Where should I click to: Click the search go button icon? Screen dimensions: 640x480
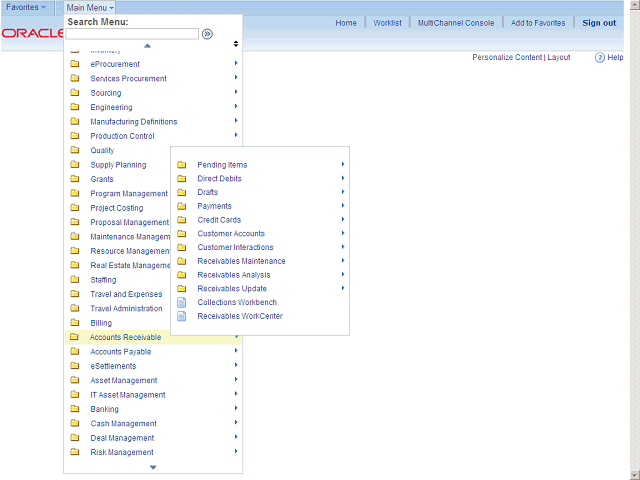[x=207, y=34]
